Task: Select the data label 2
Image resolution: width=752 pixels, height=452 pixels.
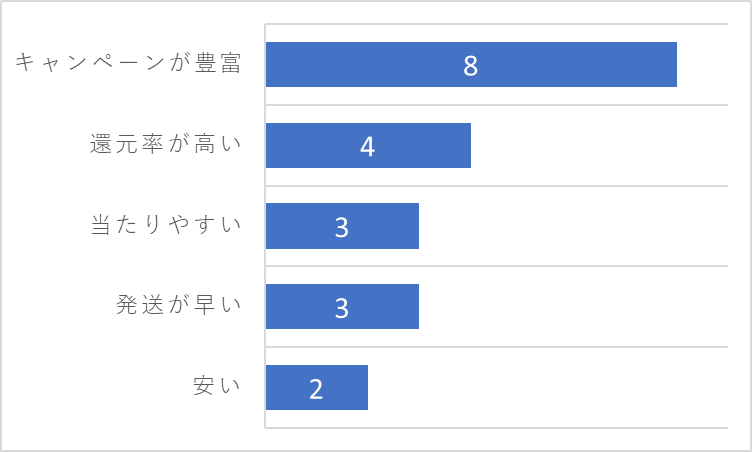Action: pyautogui.click(x=316, y=389)
